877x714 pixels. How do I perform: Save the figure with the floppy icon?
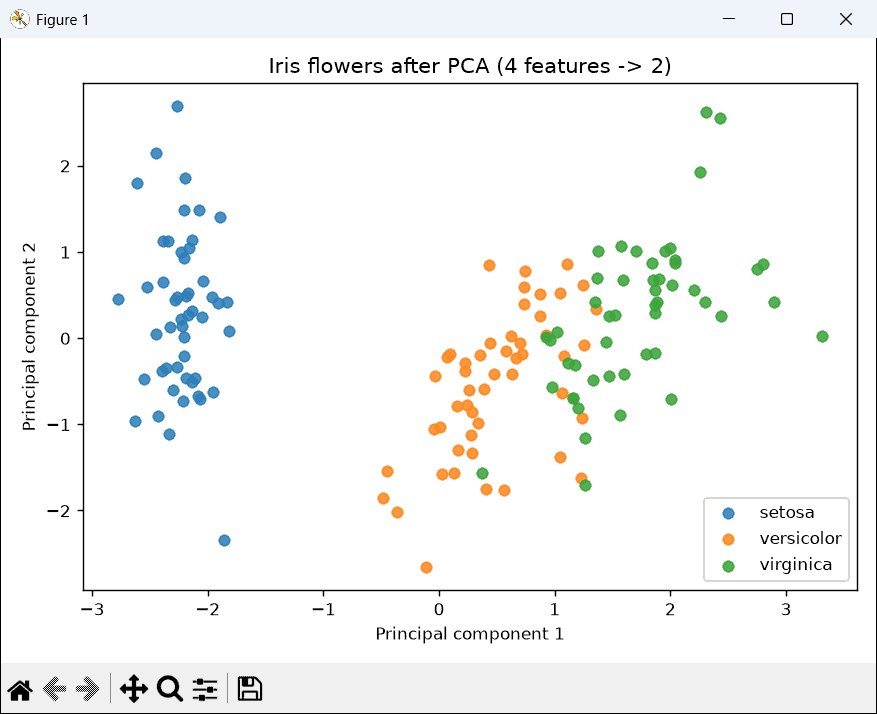[x=249, y=688]
